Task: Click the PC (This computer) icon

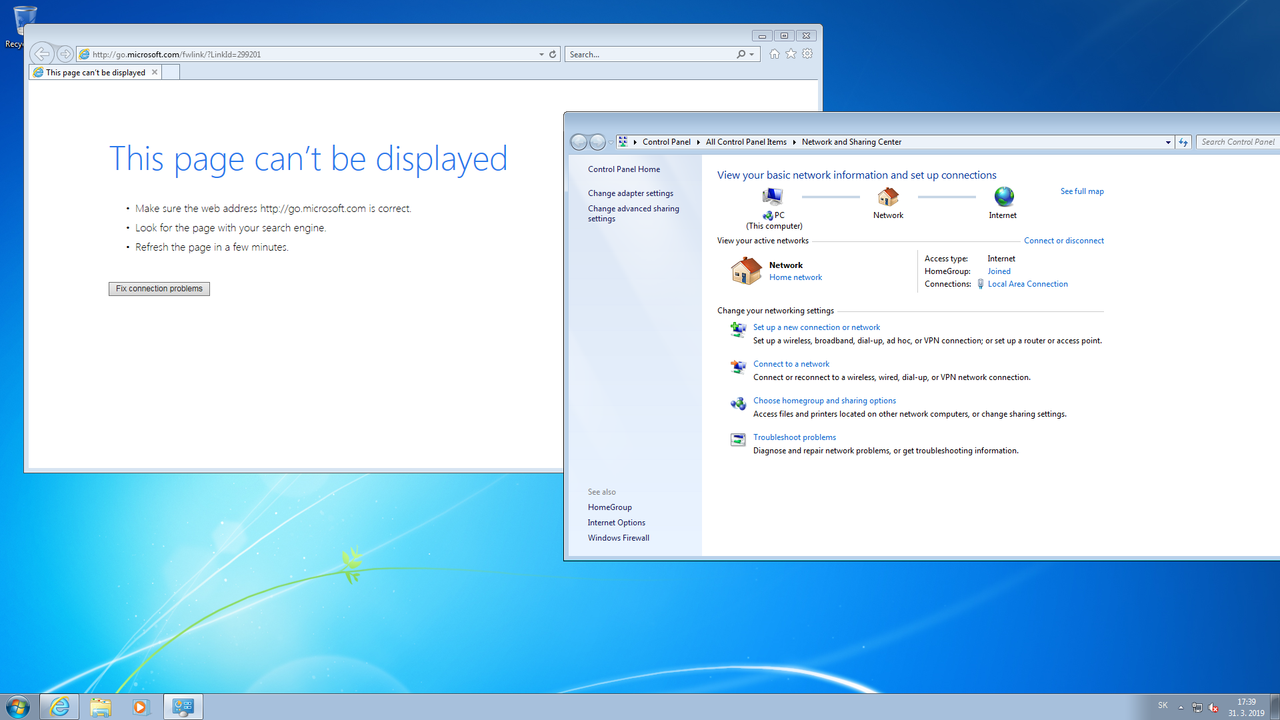Action: (x=773, y=196)
